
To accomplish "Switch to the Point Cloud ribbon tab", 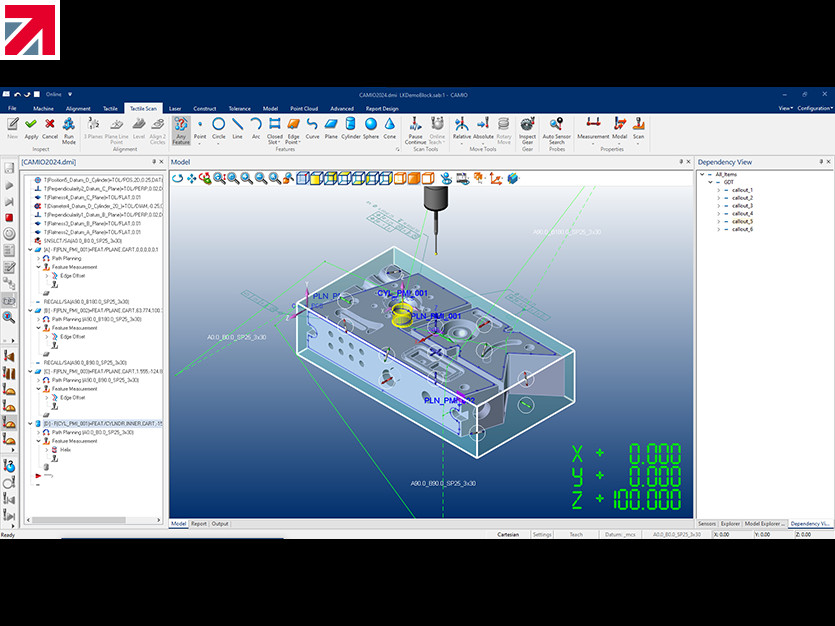I will (x=304, y=108).
